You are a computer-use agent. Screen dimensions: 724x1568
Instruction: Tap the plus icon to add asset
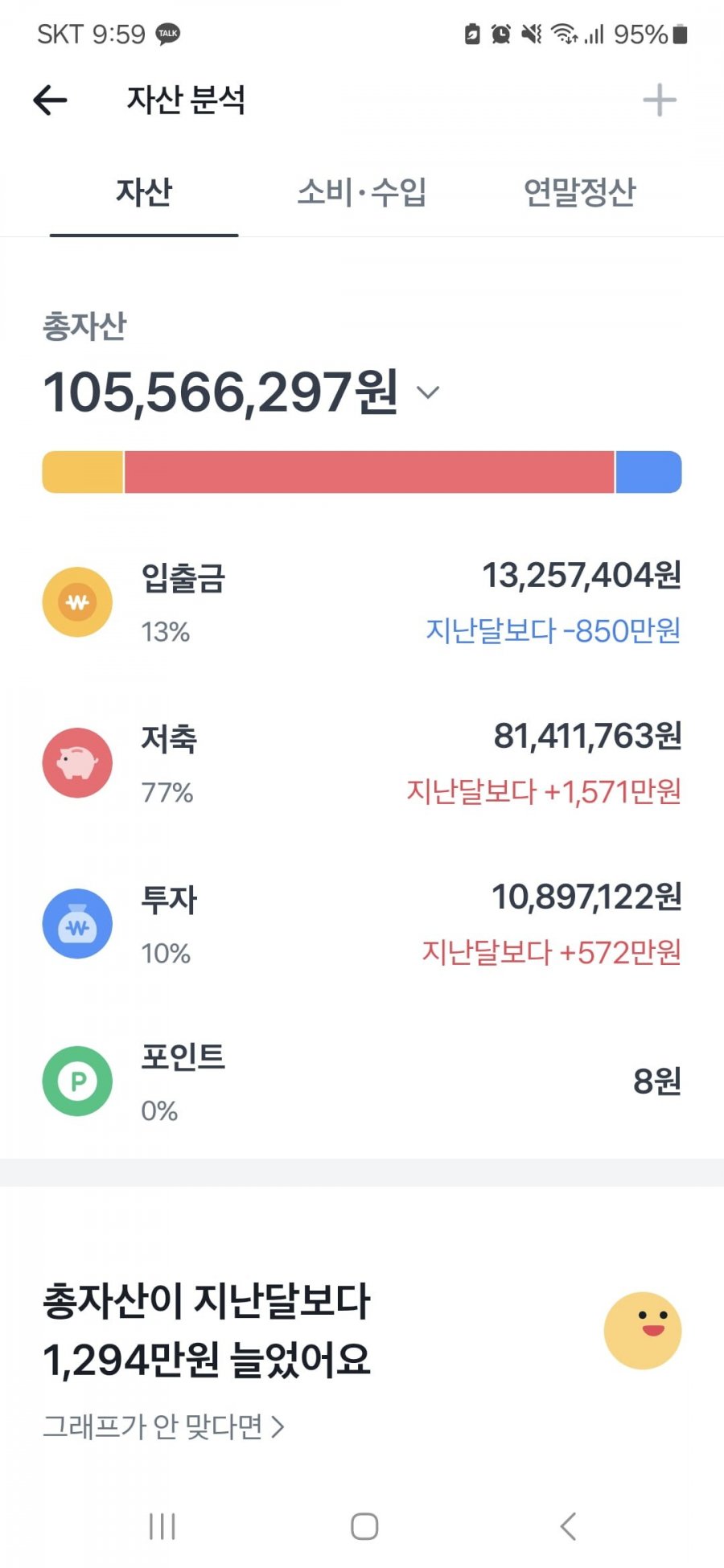tap(659, 101)
